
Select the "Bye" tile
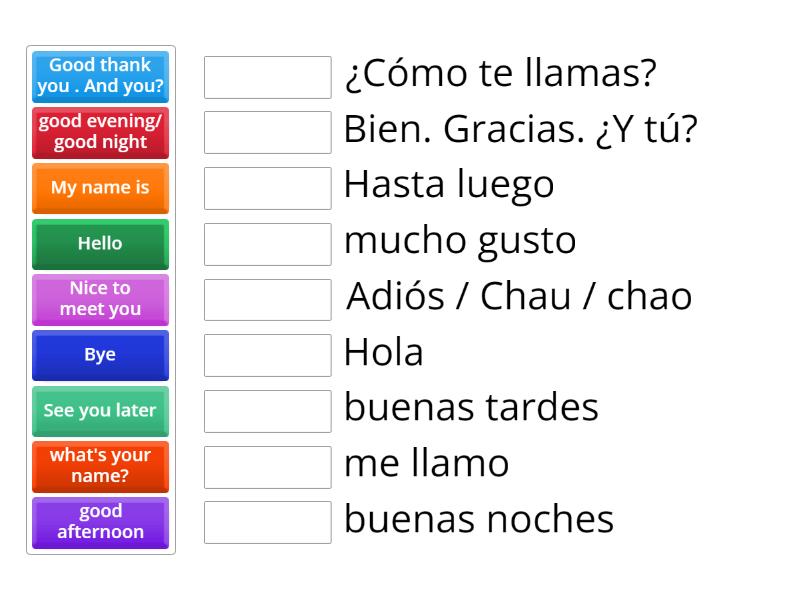[100, 355]
